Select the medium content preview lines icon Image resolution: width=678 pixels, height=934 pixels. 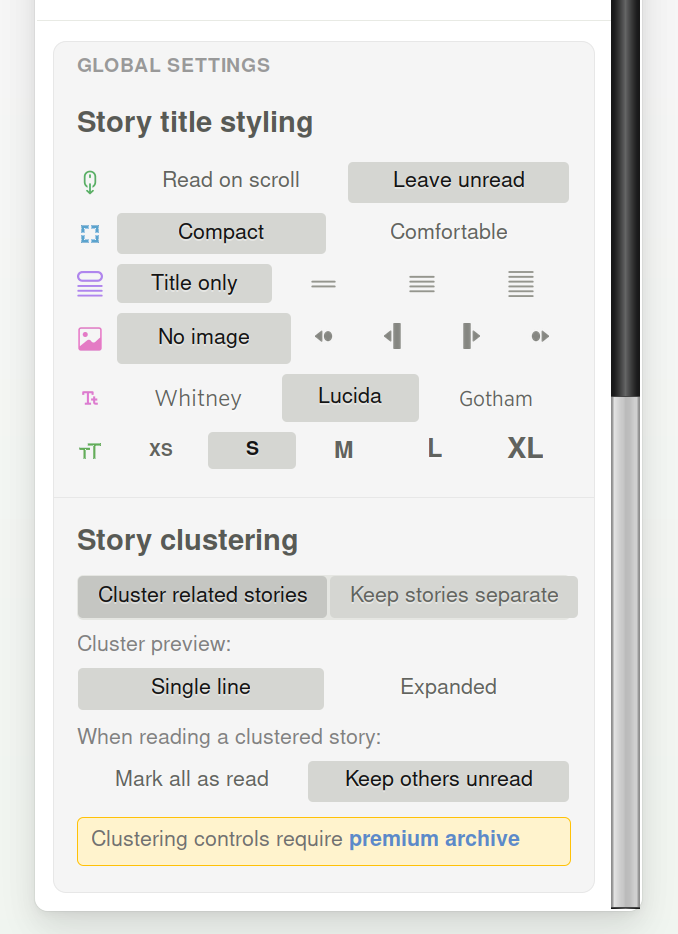tap(422, 284)
